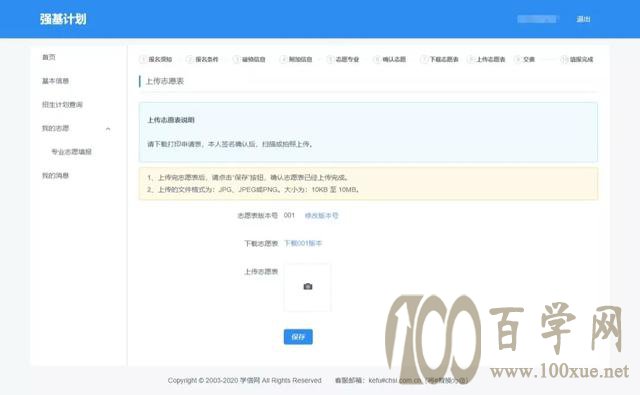Viewport: 640px width, 395px height.
Task: Click the version number 001 text
Action: coord(289,215)
